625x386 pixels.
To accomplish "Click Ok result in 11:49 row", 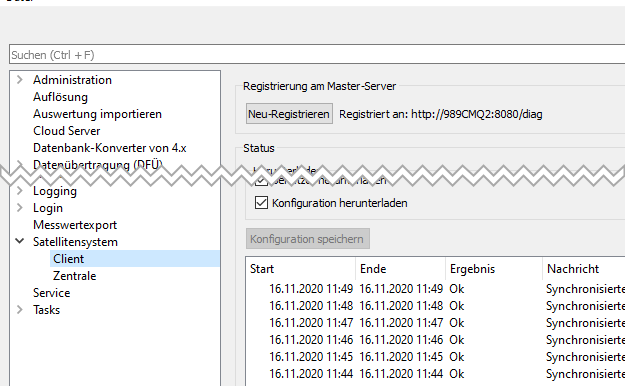I will coord(457,289).
